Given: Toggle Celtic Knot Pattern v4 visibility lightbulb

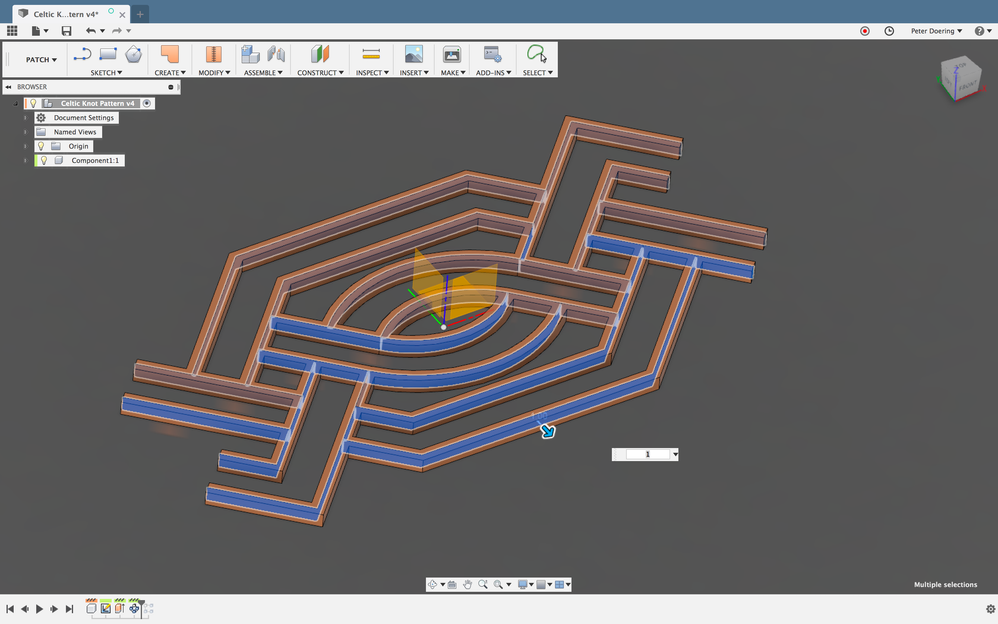Looking at the screenshot, I should [x=33, y=103].
